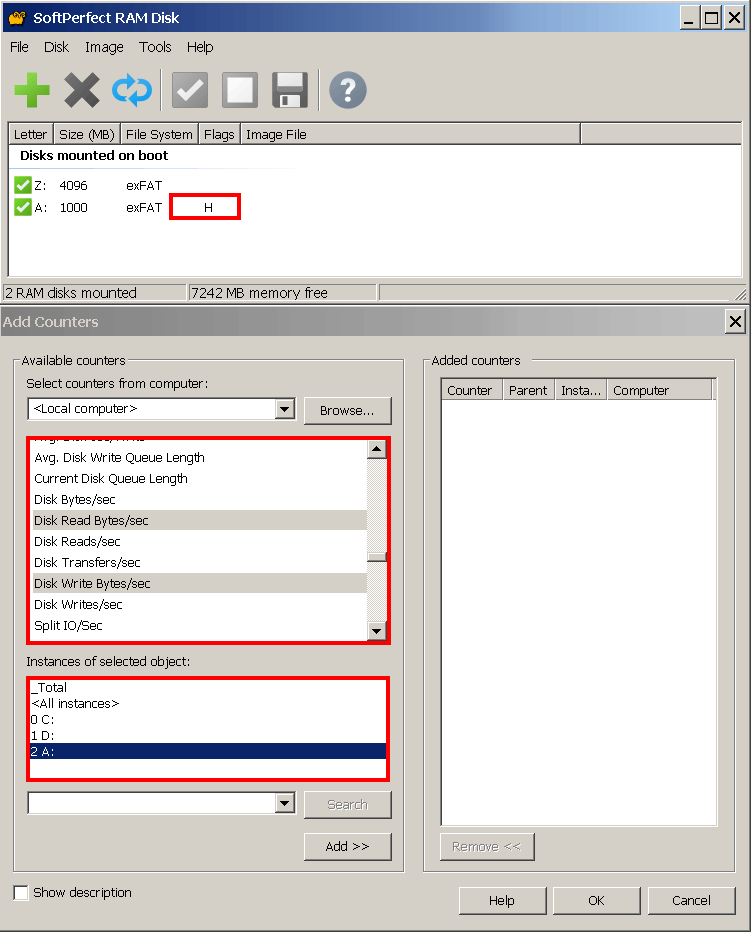Open the Disk menu
This screenshot has height=932, width=751.
56,47
